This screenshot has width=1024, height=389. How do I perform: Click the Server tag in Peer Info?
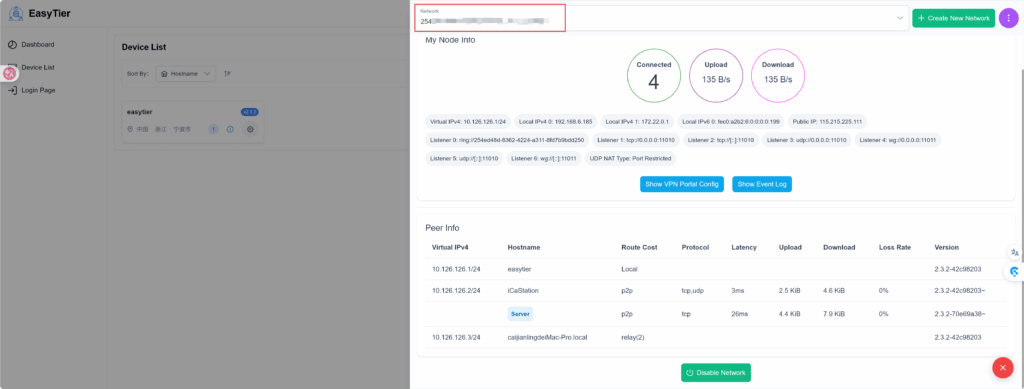click(520, 314)
